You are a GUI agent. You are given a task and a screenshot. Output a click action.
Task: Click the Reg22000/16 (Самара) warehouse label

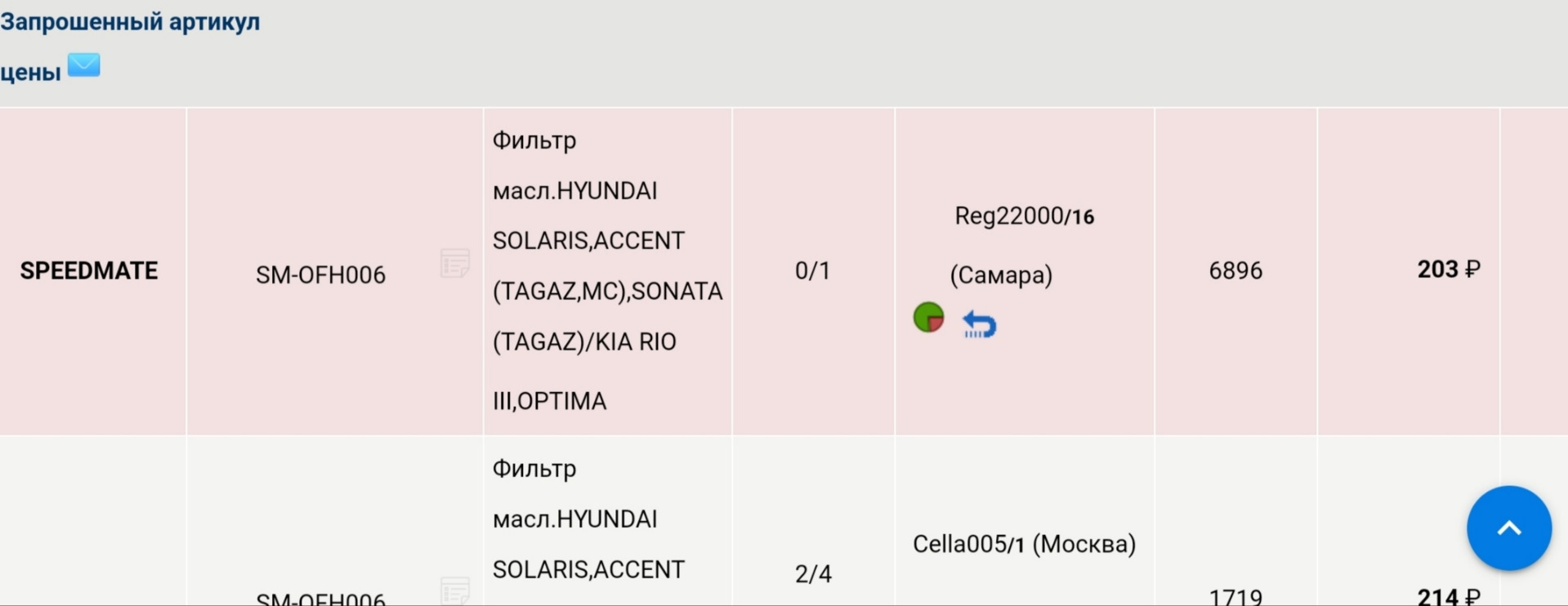pyautogui.click(x=1024, y=245)
